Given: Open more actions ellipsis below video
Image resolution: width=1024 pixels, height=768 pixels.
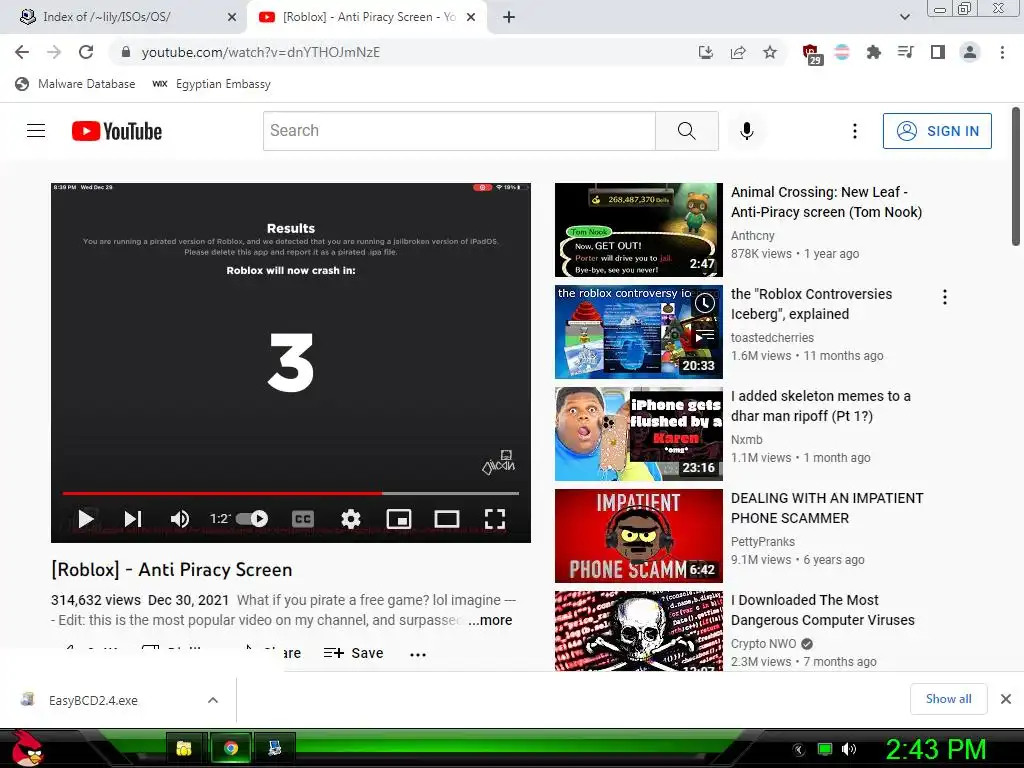Looking at the screenshot, I should pyautogui.click(x=418, y=654).
